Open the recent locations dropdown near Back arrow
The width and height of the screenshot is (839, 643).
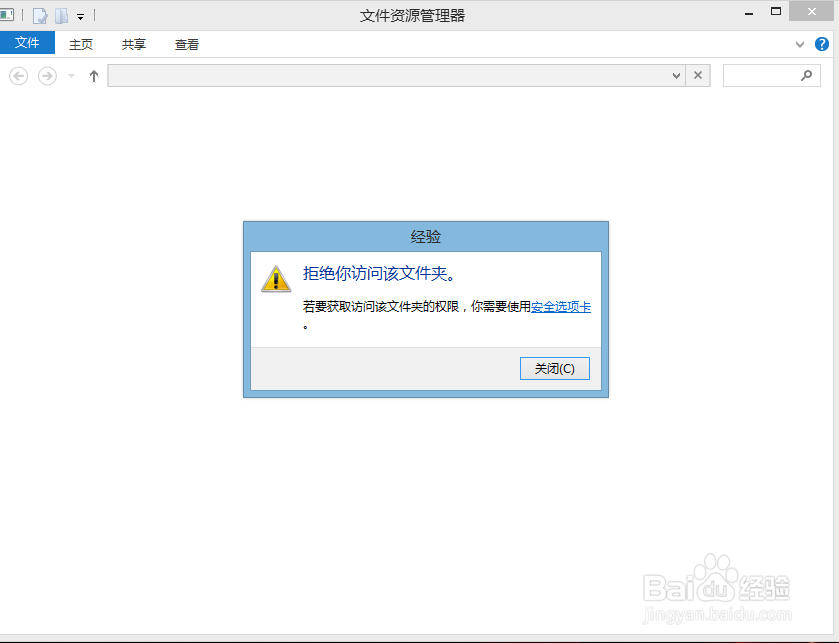click(69, 75)
